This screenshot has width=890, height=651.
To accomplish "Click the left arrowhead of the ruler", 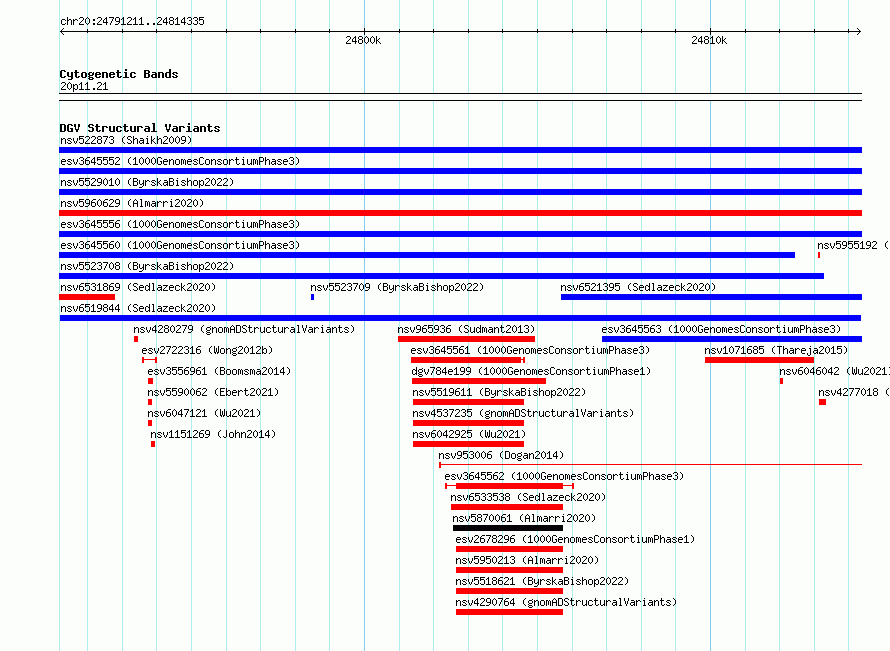I will pos(62,31).
